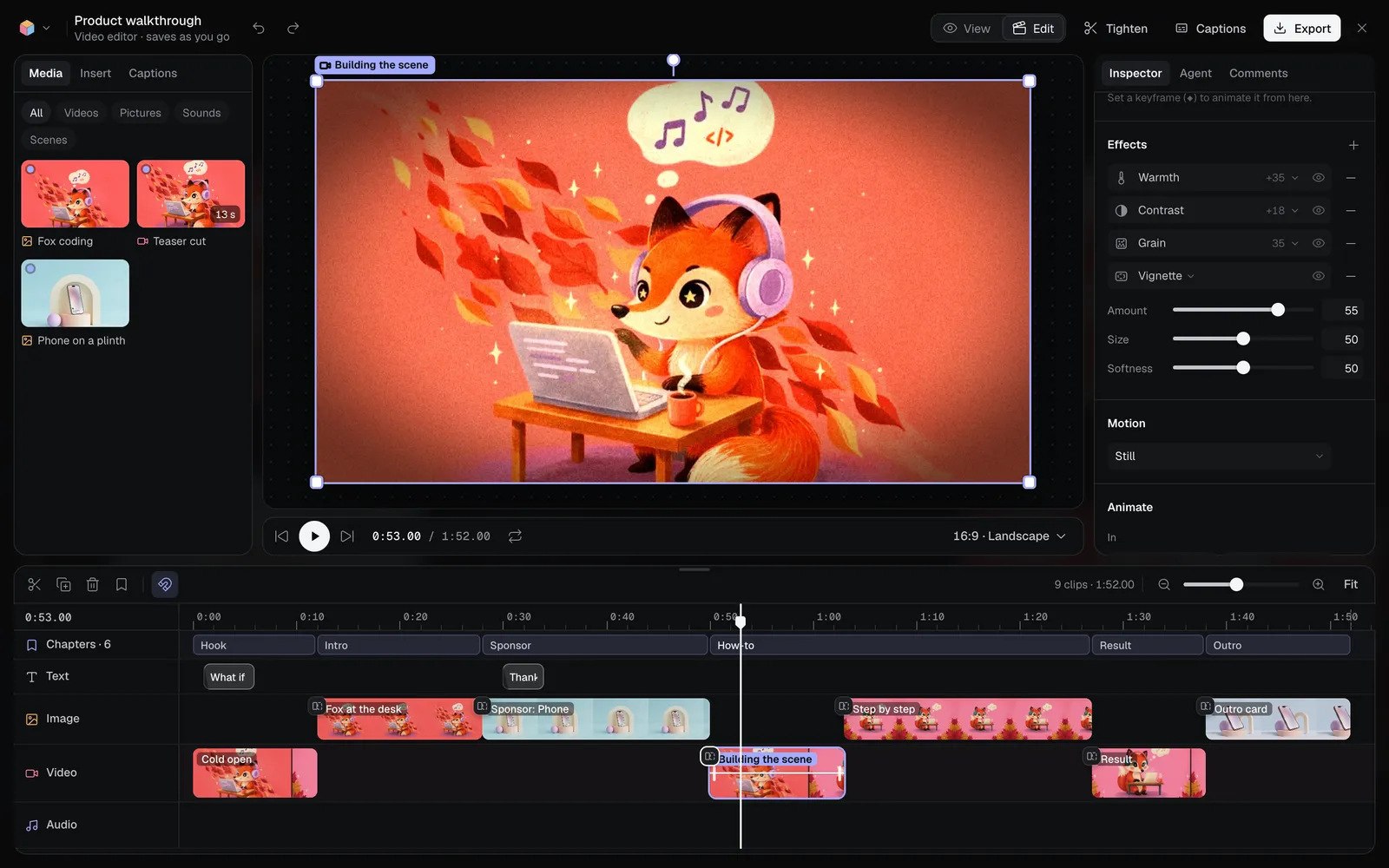
Task: Open the Agent tab
Action: click(x=1195, y=74)
